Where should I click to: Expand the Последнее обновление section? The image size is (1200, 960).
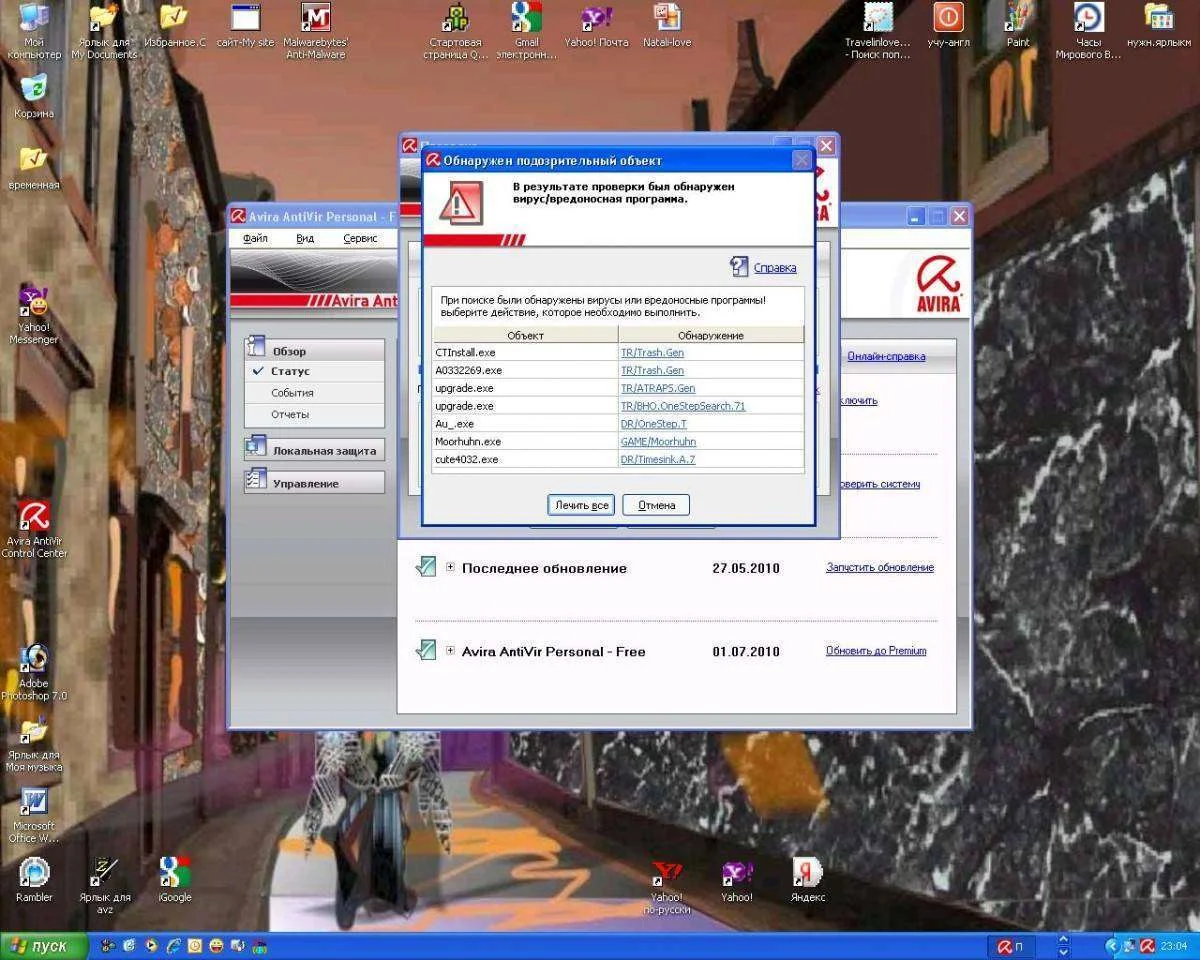[x=450, y=567]
